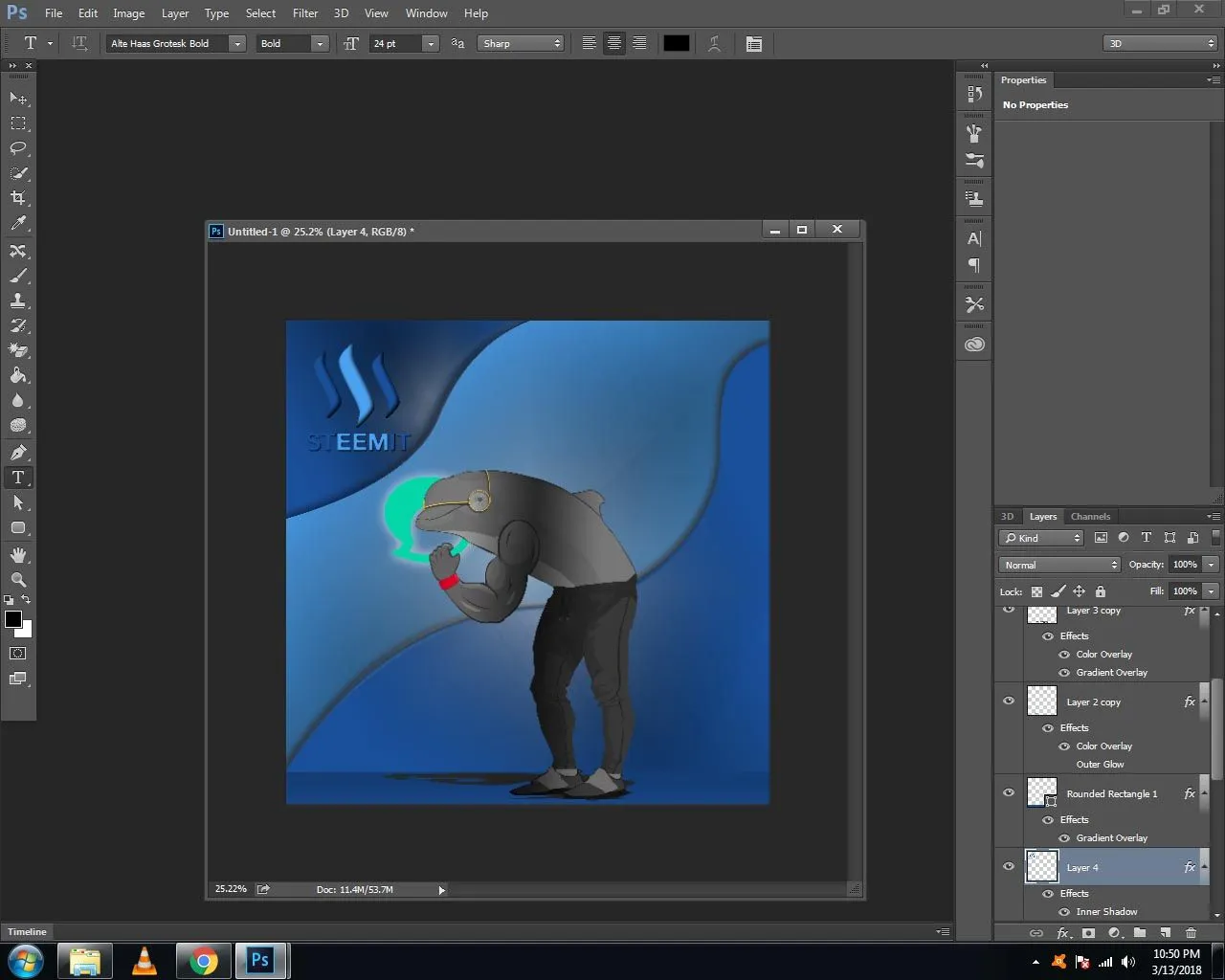Toggle Gradient Overlay on Rounded Rectangle 1

[x=1064, y=837]
